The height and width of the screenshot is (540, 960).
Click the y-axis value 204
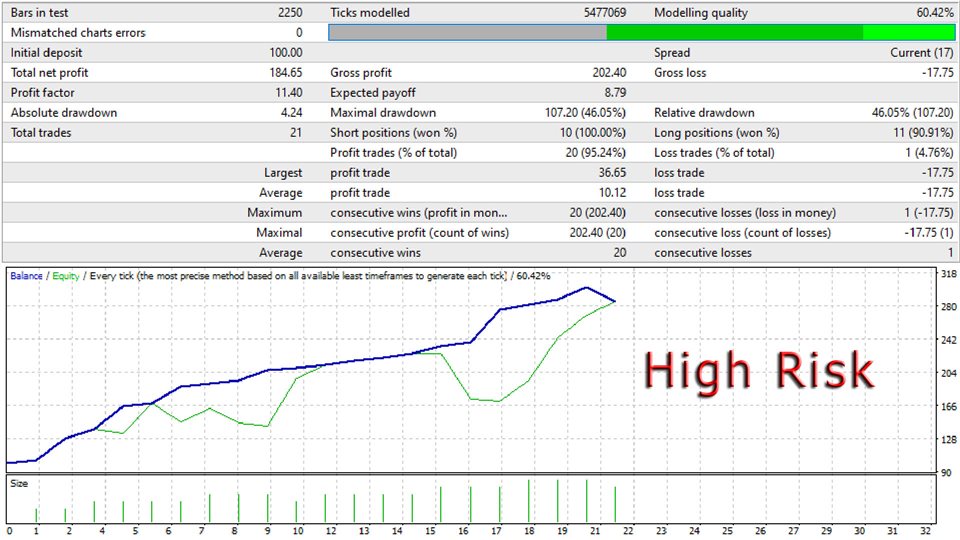949,373
